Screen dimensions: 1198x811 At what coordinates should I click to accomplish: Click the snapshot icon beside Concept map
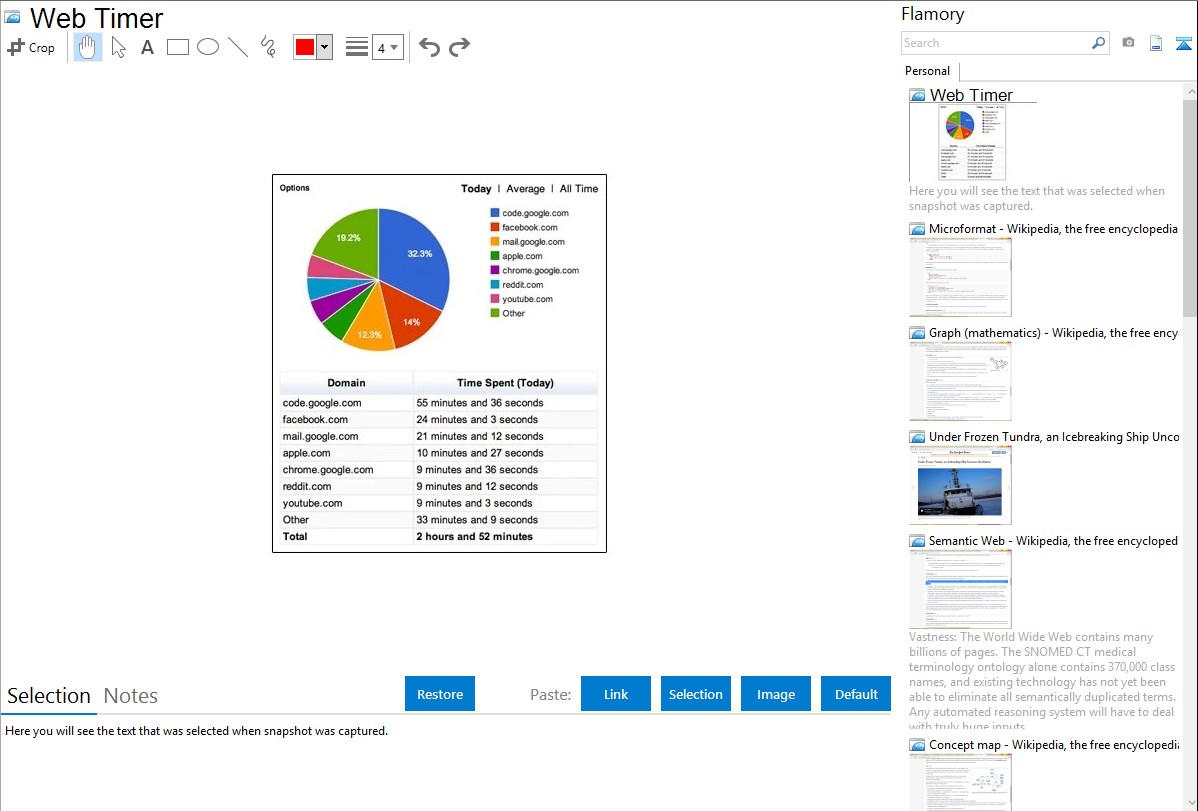[918, 745]
